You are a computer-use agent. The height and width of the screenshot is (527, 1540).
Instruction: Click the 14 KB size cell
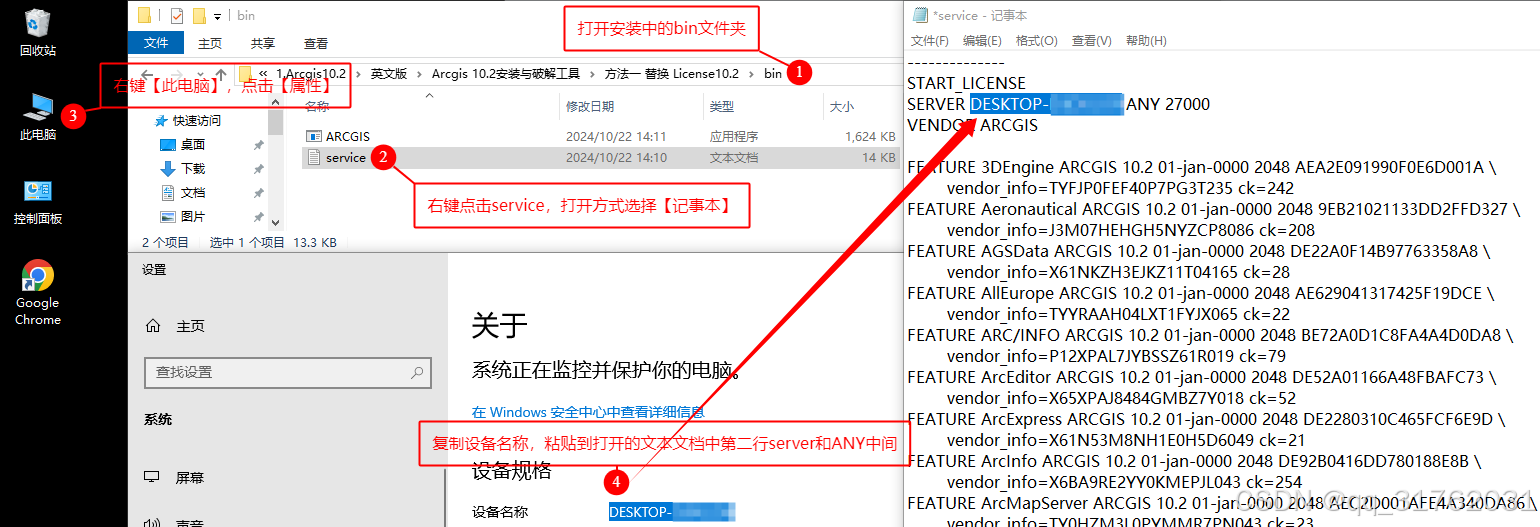coord(878,157)
